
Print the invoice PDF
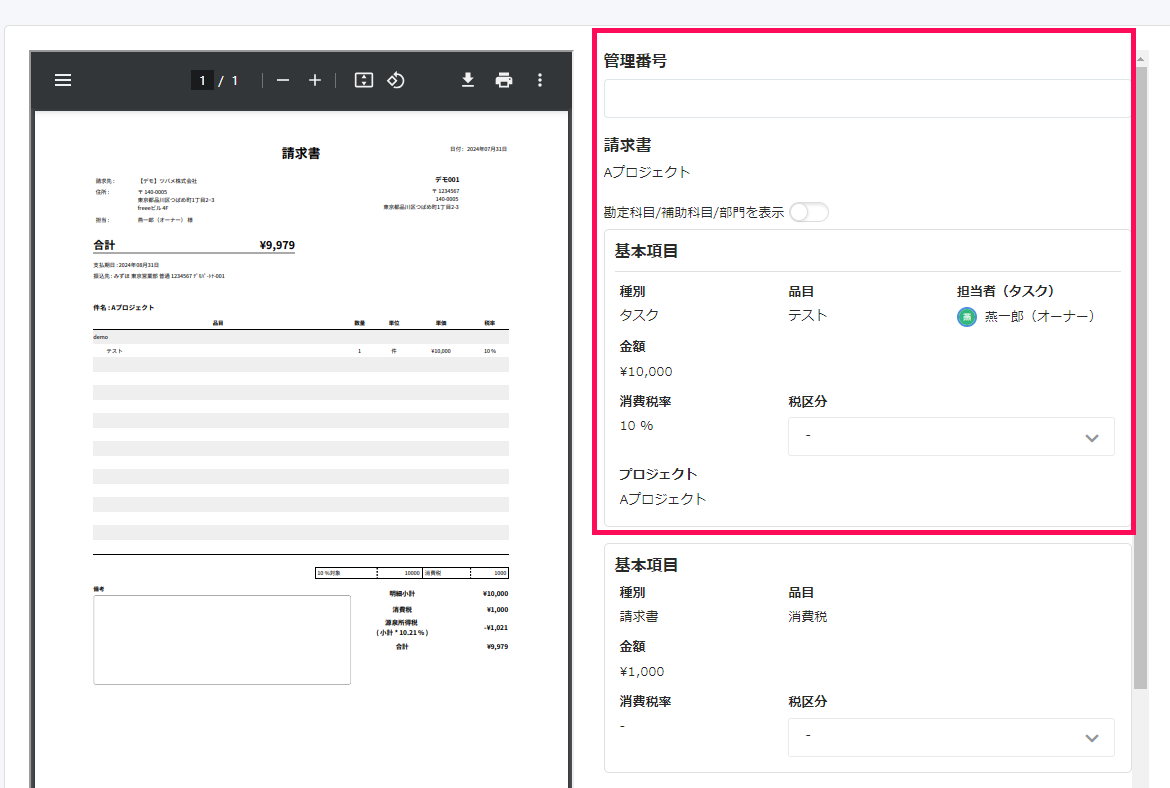click(x=504, y=80)
